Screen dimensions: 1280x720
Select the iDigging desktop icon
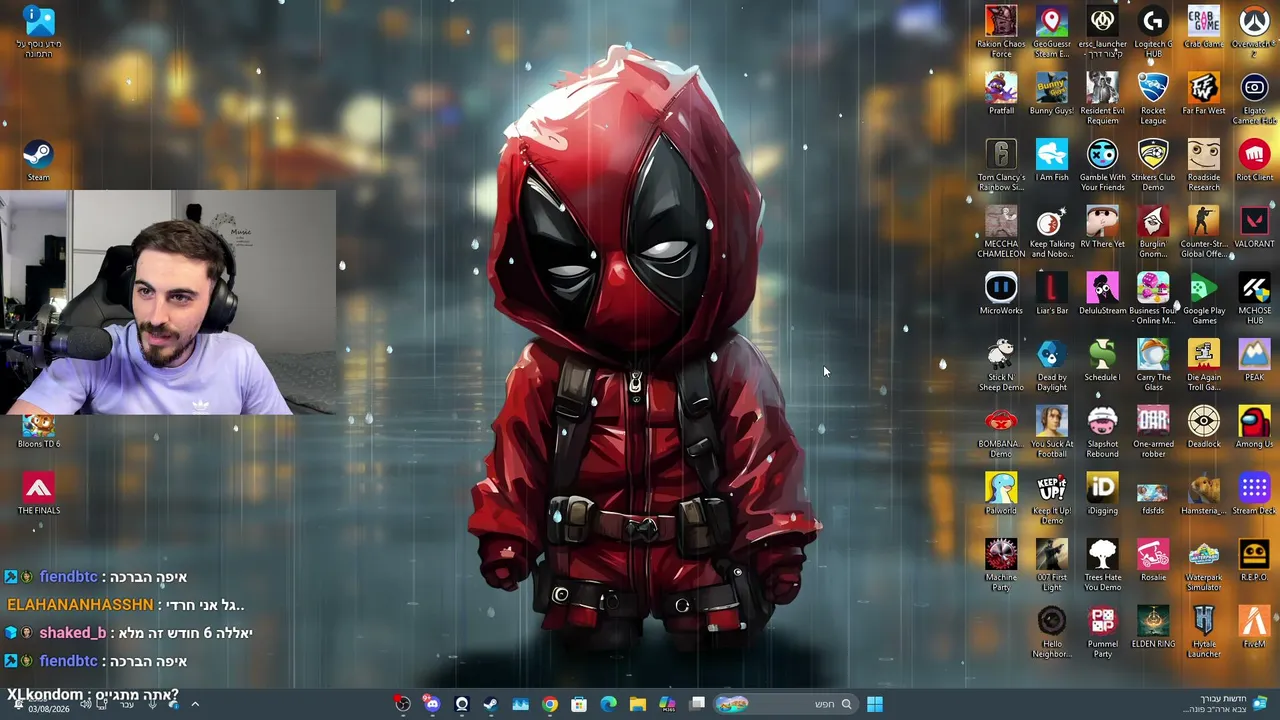click(1102, 494)
